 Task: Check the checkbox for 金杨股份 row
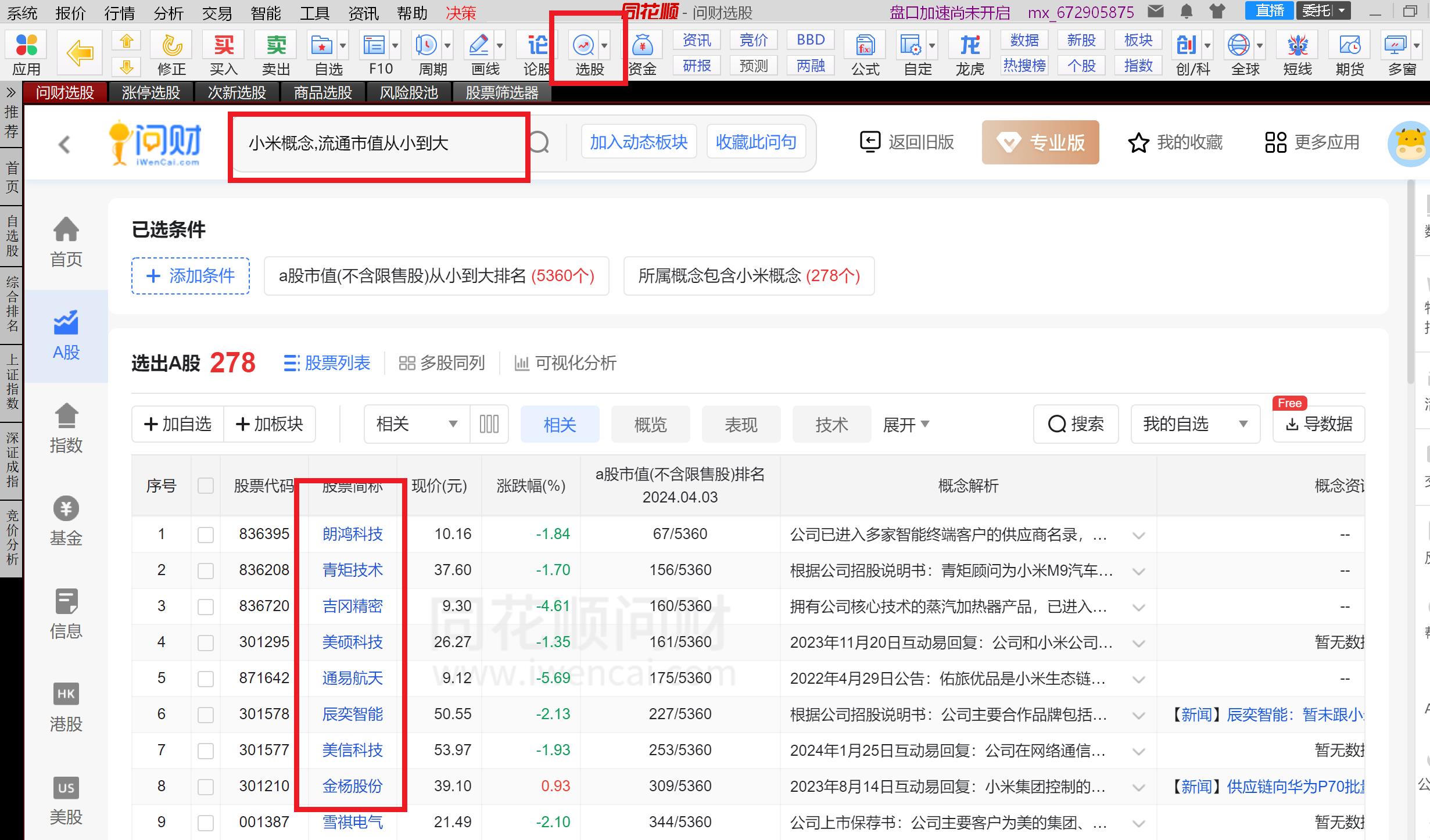206,786
